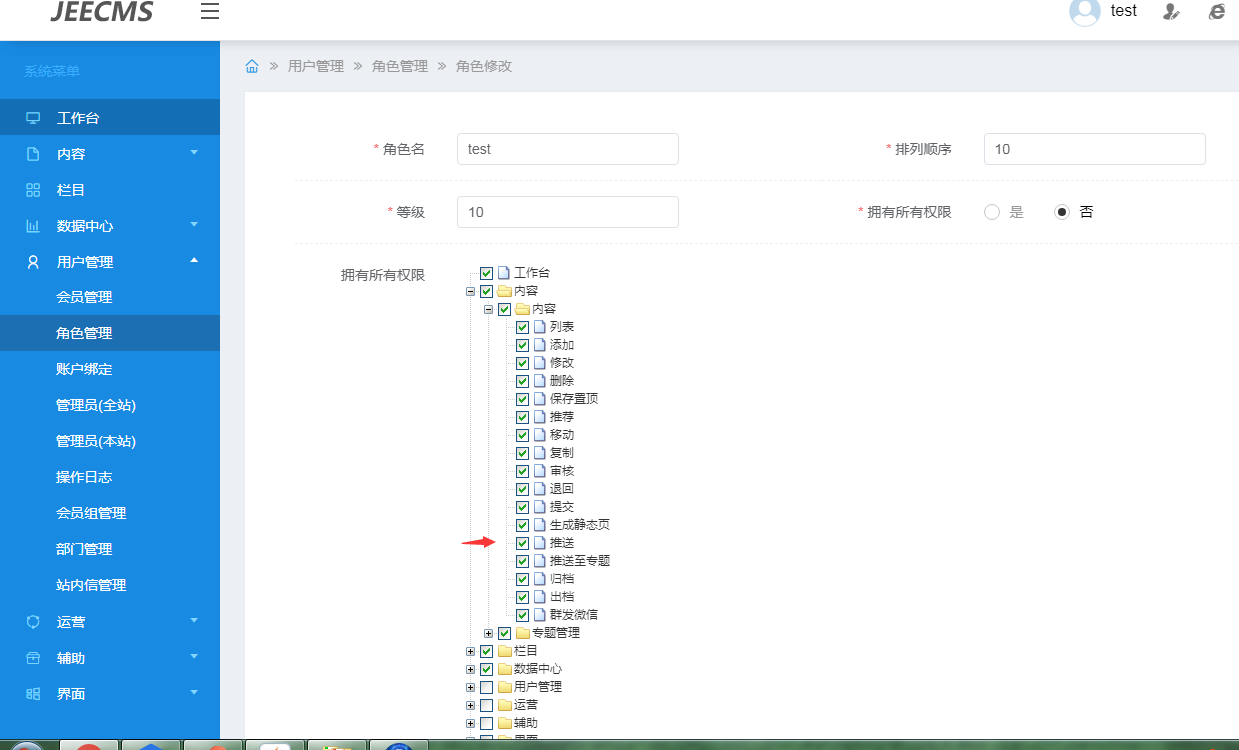The height and width of the screenshot is (750, 1239).
Task: Click the 辅助 toolbox icon in sidebar
Action: (33, 658)
